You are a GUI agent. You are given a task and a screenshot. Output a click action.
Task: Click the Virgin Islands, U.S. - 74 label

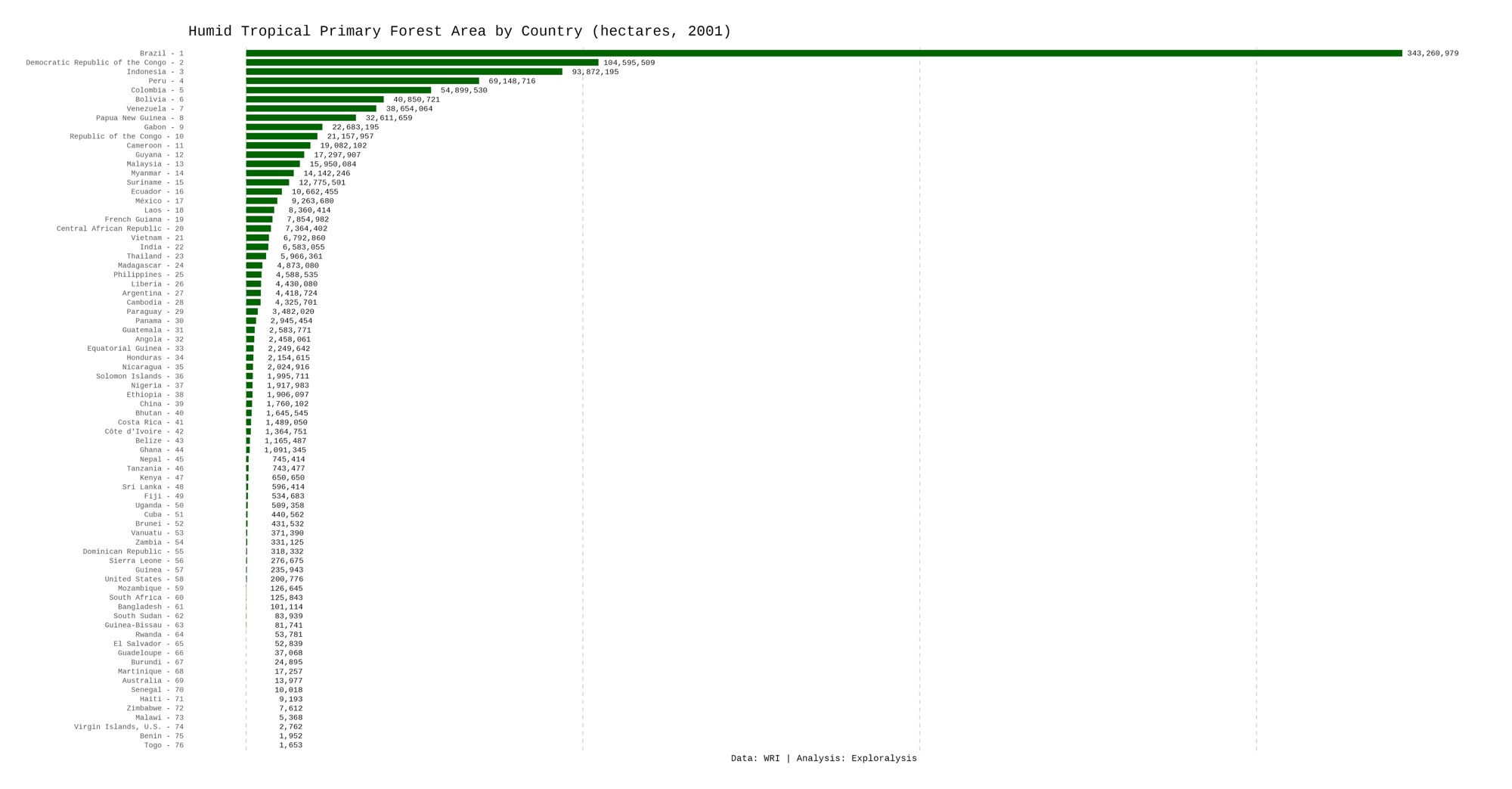tap(129, 727)
